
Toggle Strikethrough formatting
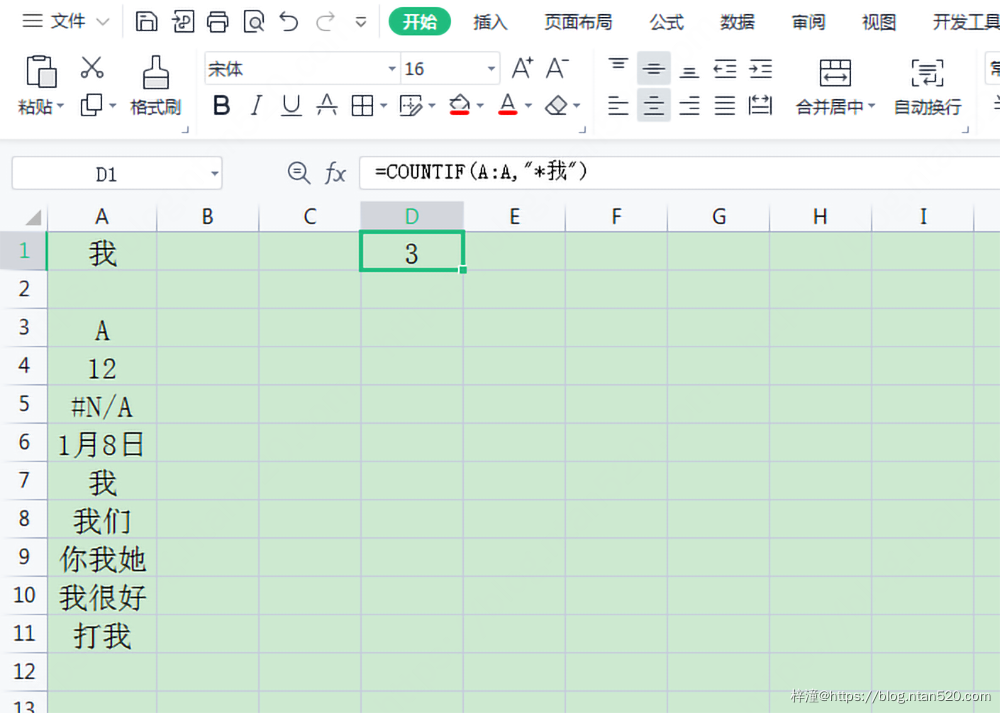327,105
